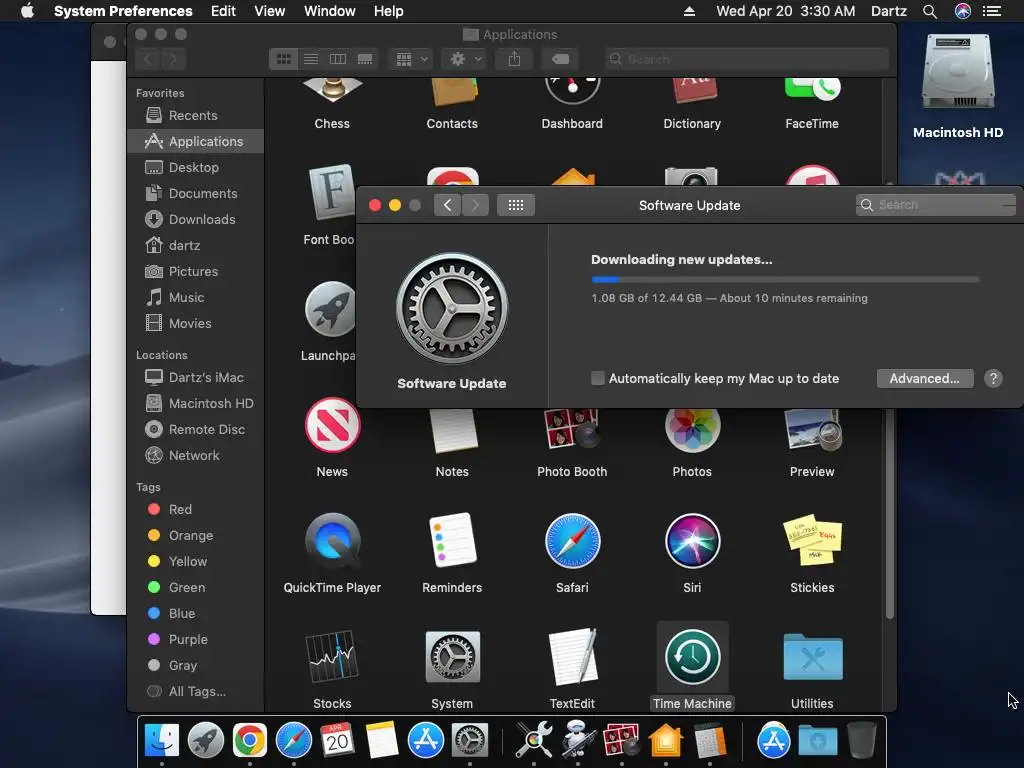
Task: Open the Trash in the Dock
Action: [x=861, y=741]
